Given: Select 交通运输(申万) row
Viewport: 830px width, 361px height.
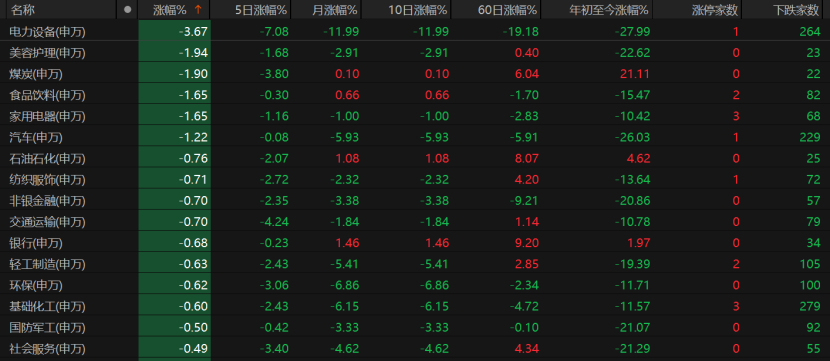Looking at the screenshot, I should [x=415, y=222].
